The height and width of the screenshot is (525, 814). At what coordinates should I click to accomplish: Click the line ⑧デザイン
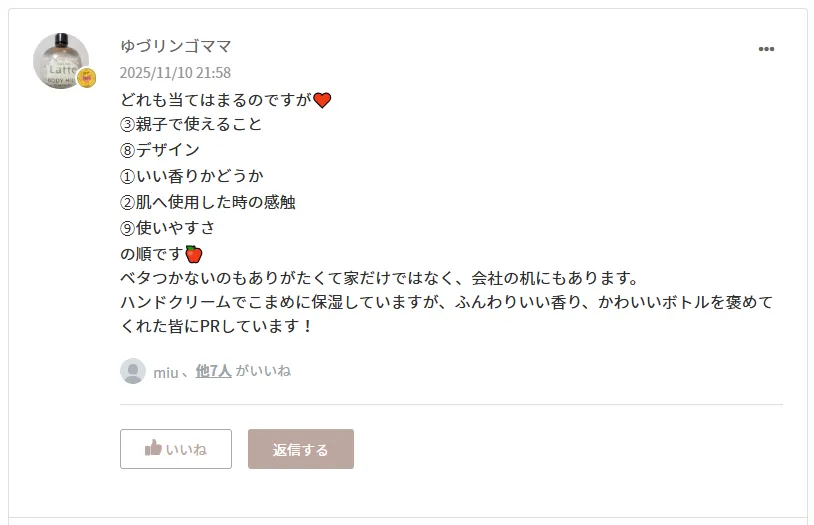160,150
